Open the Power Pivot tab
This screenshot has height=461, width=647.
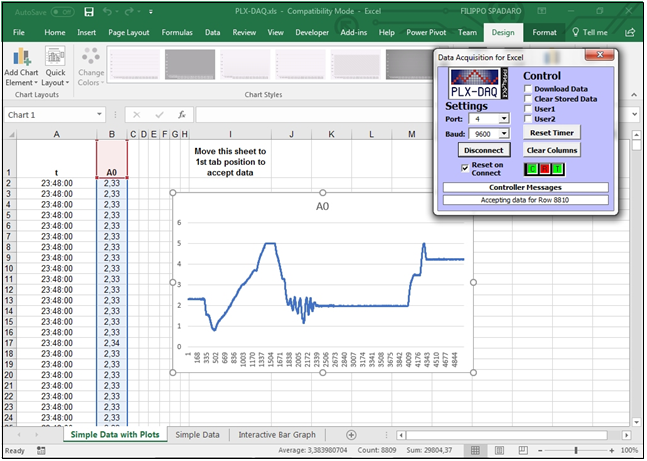[x=426, y=32]
